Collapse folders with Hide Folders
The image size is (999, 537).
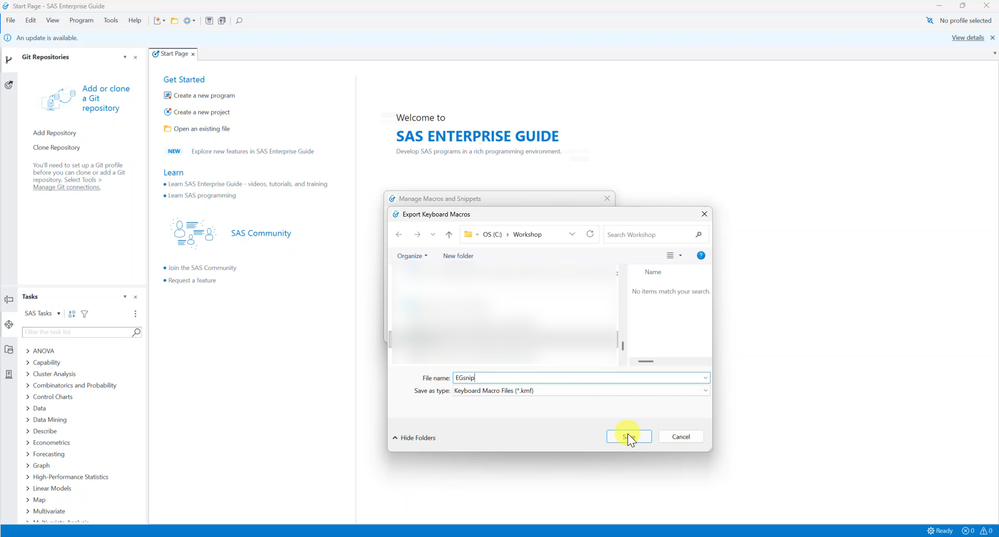[414, 438]
